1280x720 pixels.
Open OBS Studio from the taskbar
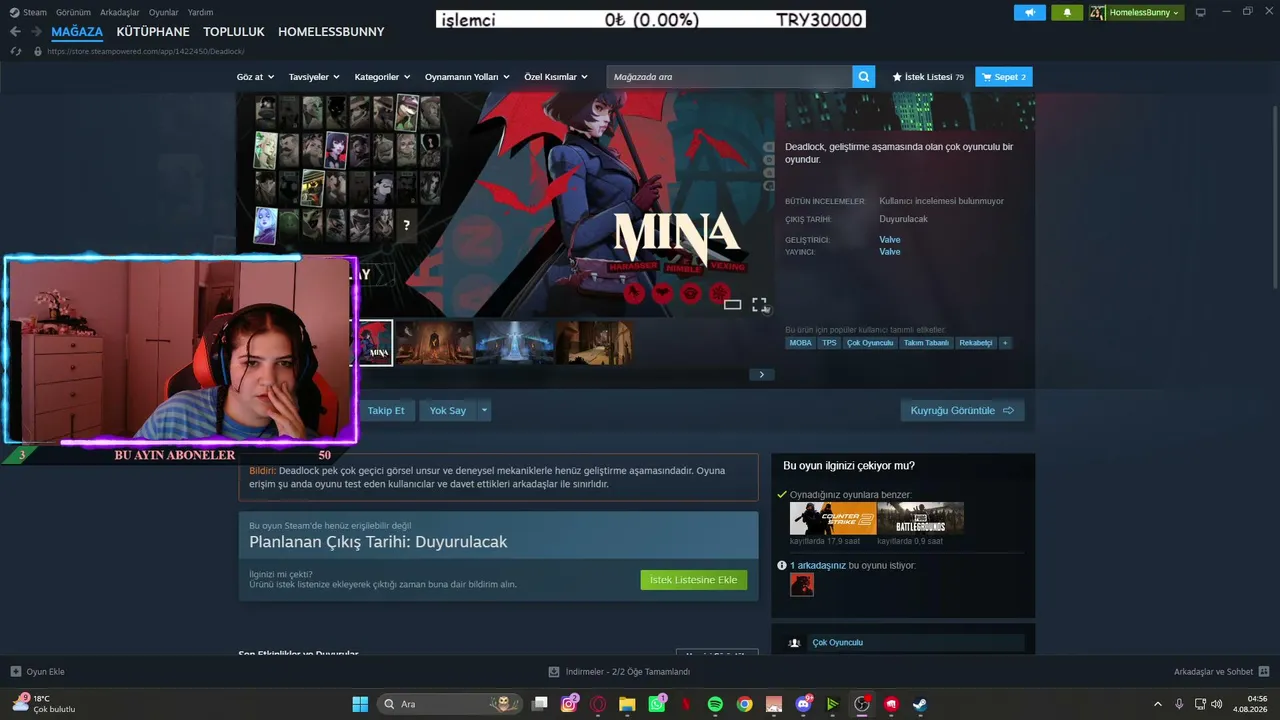[862, 704]
